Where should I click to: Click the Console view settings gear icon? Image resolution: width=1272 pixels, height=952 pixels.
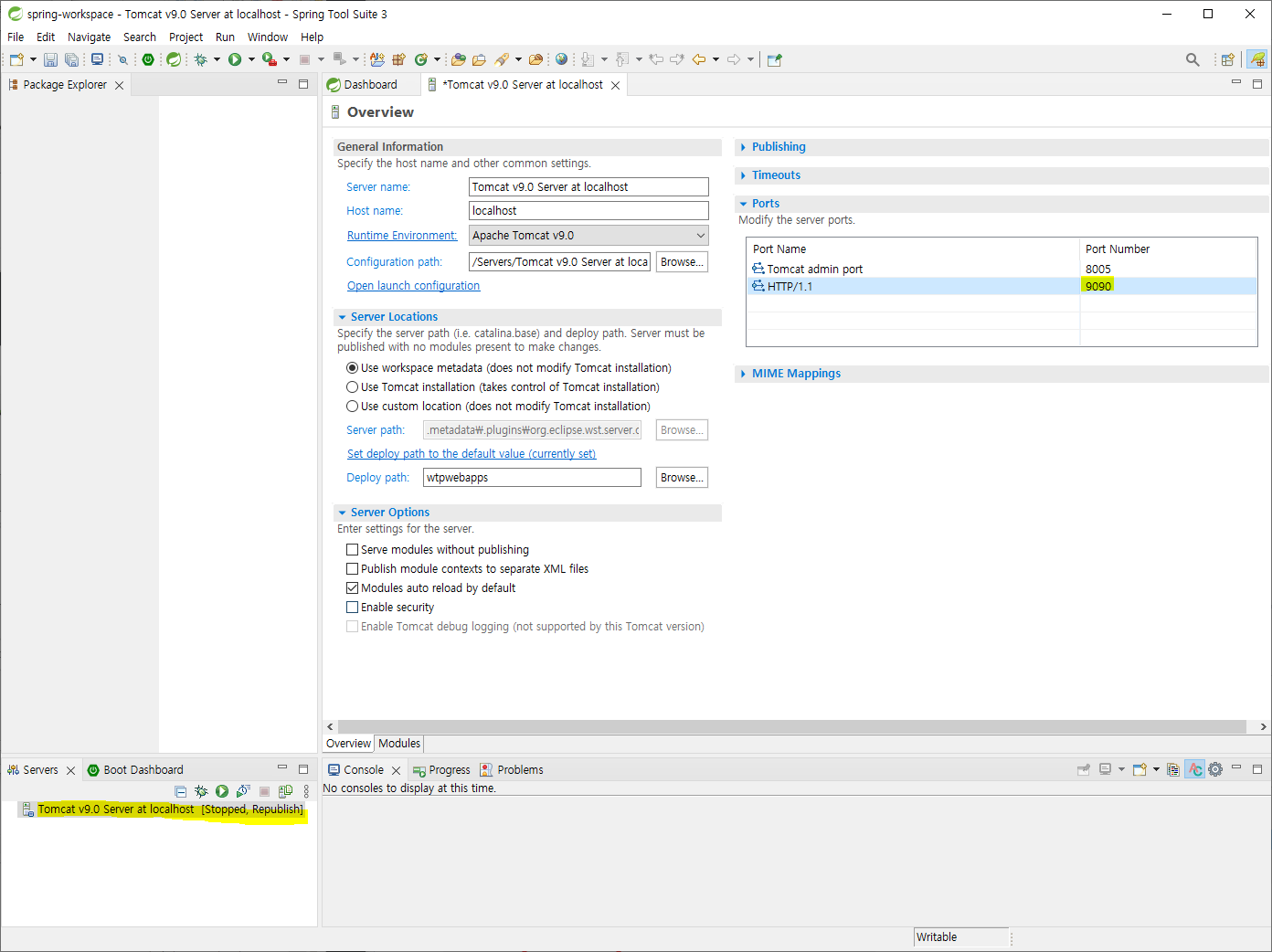(x=1215, y=769)
